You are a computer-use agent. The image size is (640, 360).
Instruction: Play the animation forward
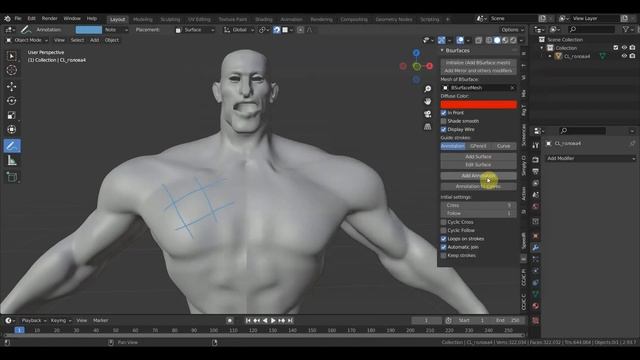click(273, 320)
